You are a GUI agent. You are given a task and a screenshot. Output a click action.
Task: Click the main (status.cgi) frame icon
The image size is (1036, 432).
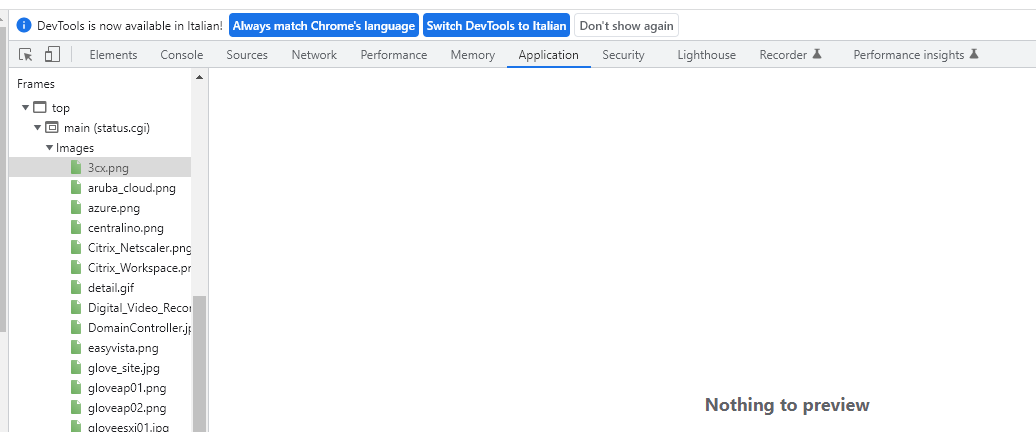tap(52, 128)
